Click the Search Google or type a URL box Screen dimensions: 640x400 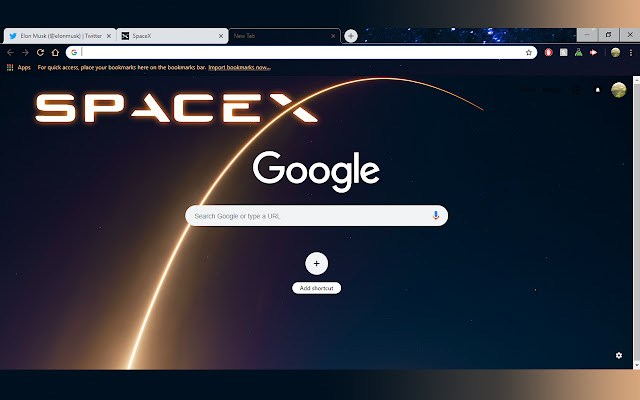[316, 216]
